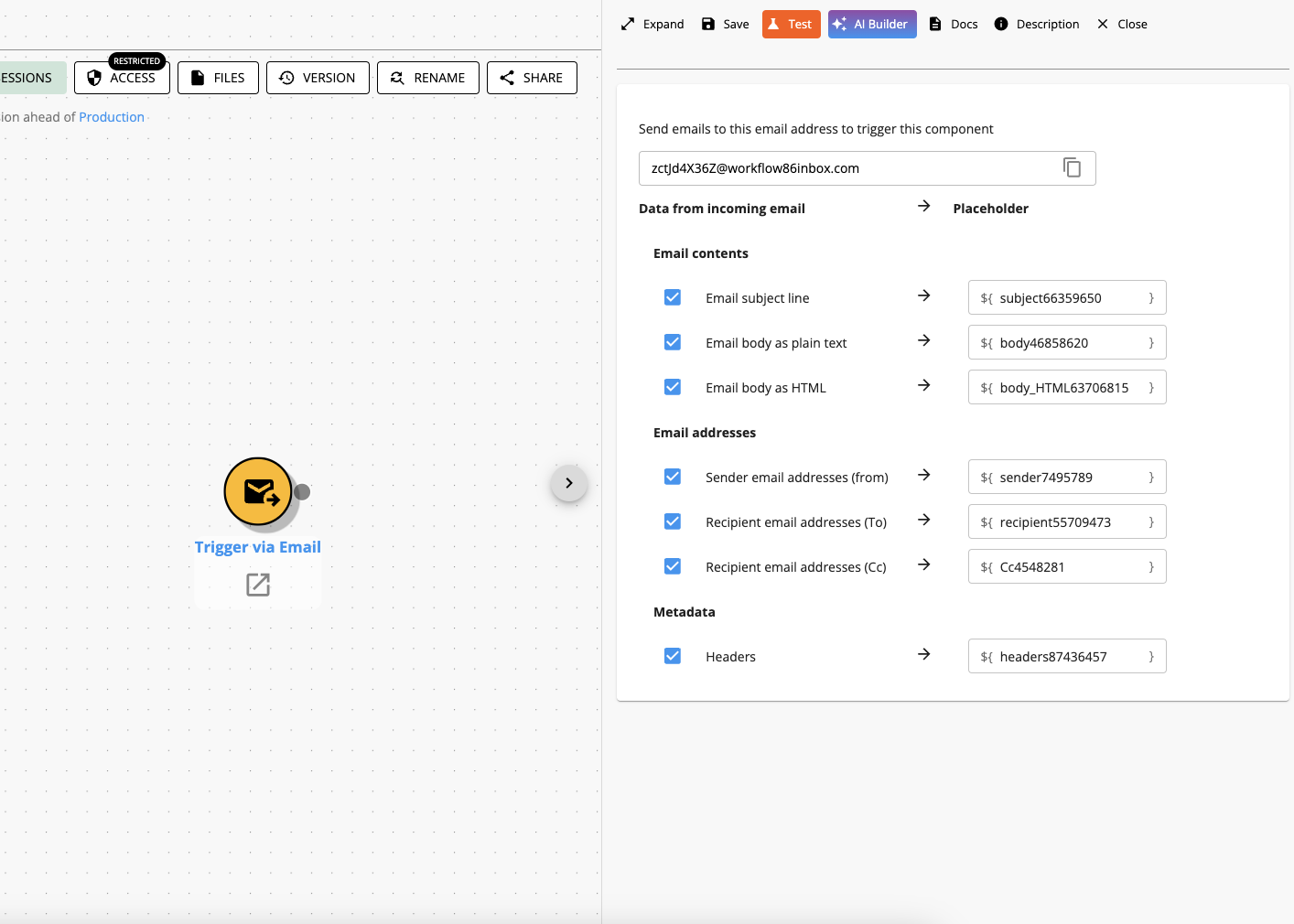
Task: Edit the body46858620 placeholder field
Action: pos(1067,342)
